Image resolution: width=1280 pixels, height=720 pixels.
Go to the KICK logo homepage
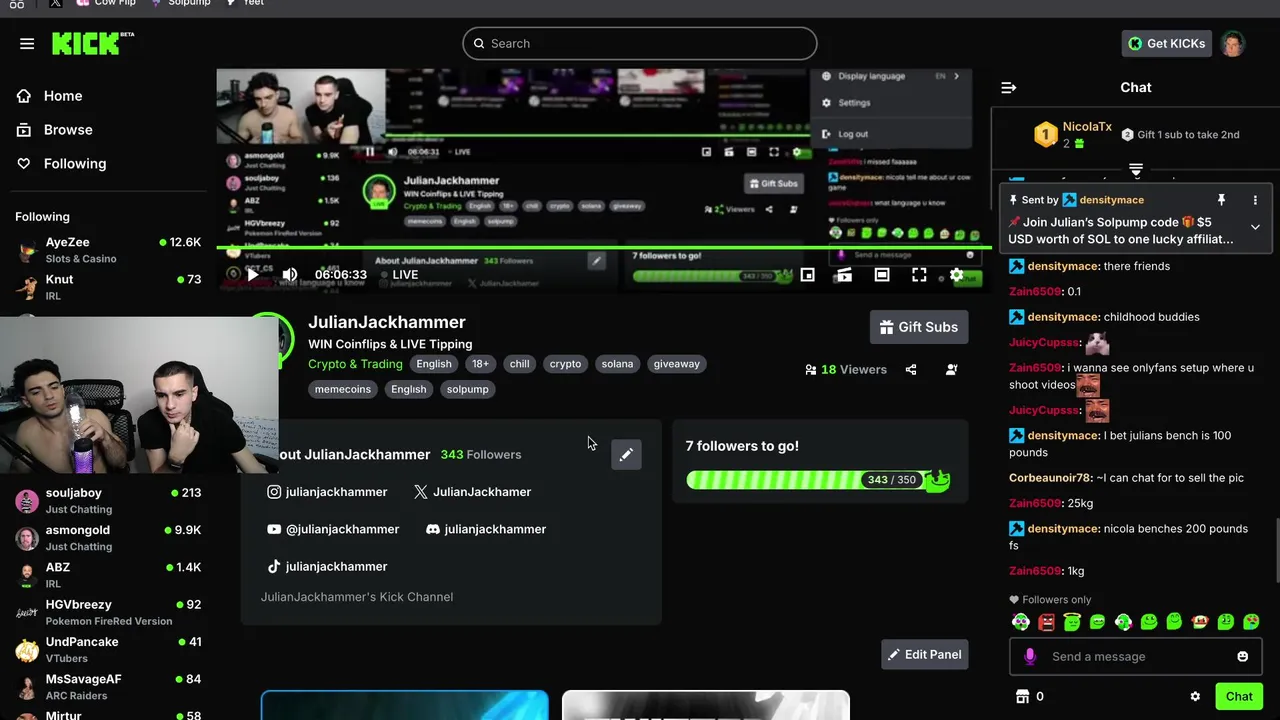[x=92, y=43]
